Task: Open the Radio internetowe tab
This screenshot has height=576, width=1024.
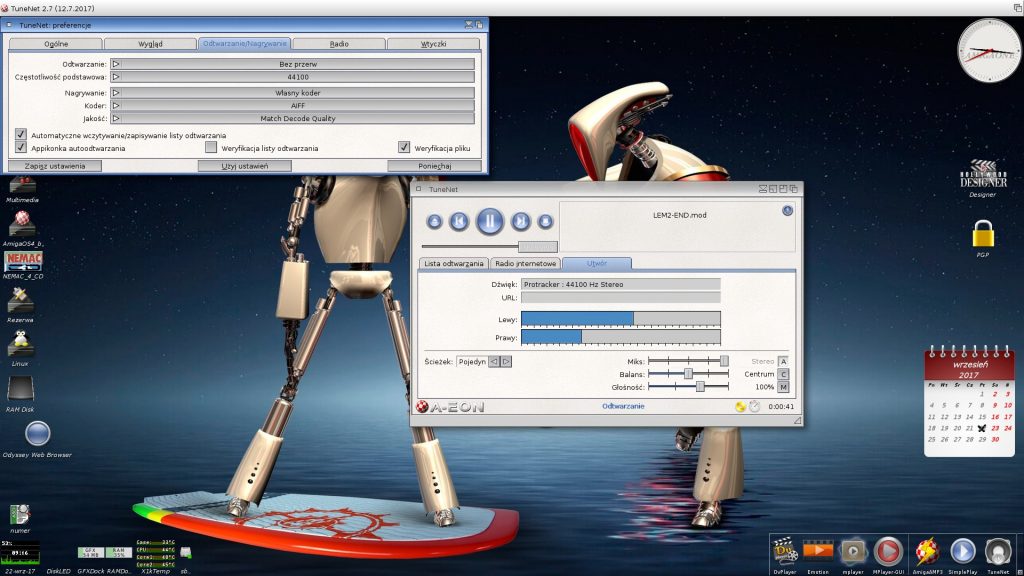Action: click(x=525, y=263)
